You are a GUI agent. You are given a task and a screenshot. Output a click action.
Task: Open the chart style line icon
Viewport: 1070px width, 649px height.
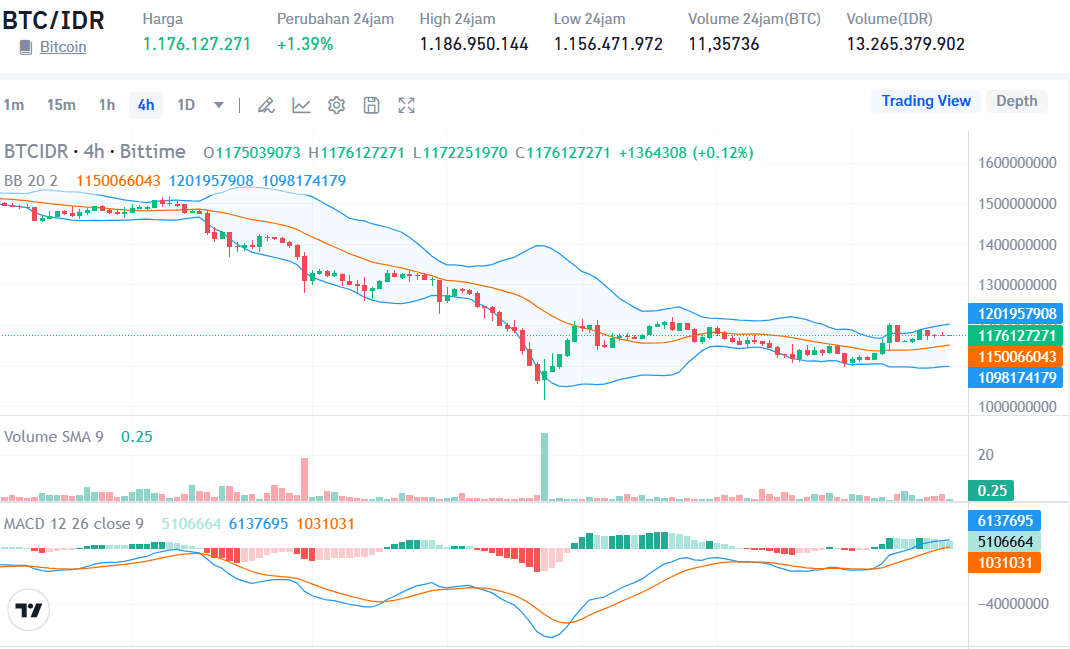pyautogui.click(x=301, y=104)
